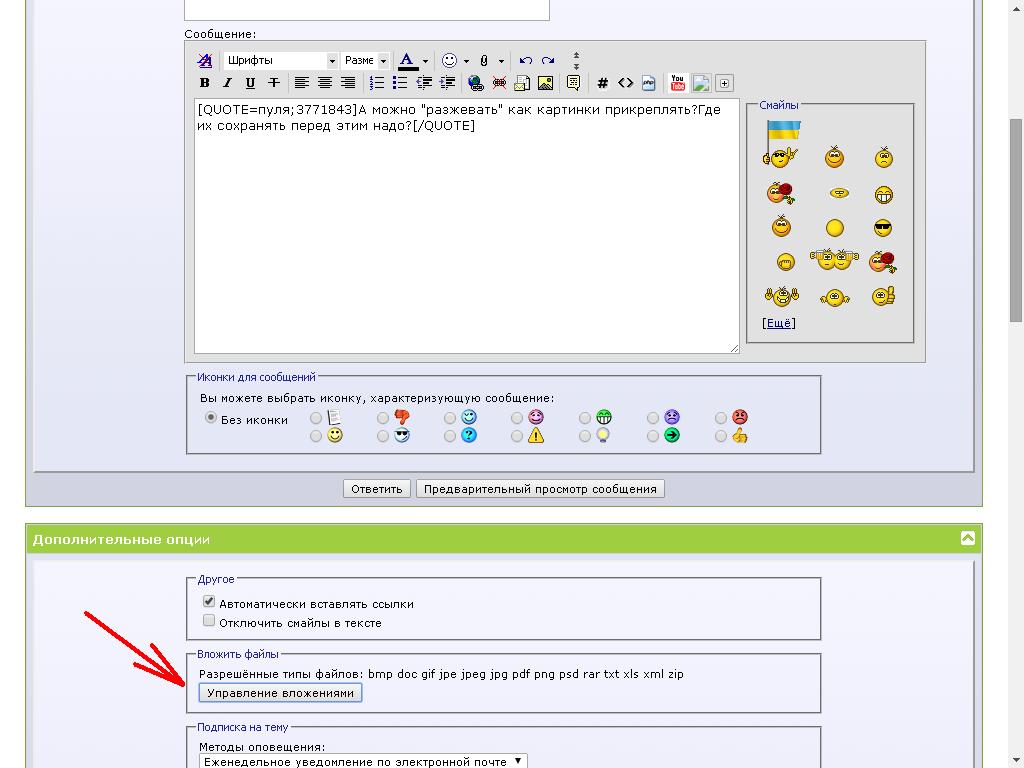Insert the thumbs-up smiley from Смайлы panel
1024x768 pixels.
coord(883,296)
